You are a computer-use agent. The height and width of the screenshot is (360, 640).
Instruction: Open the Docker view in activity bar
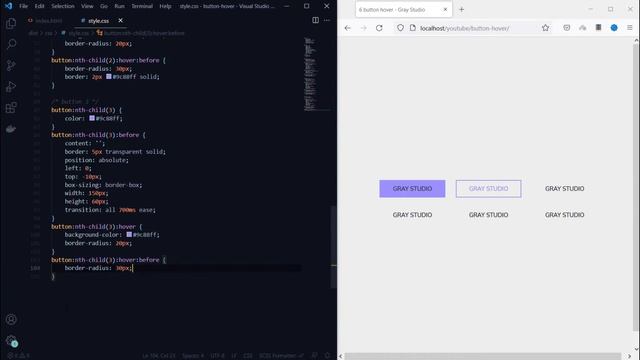click(x=11, y=129)
